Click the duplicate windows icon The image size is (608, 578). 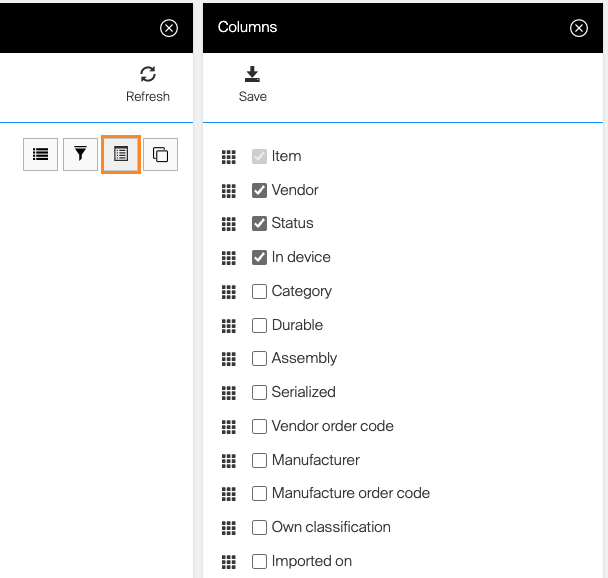coord(160,154)
